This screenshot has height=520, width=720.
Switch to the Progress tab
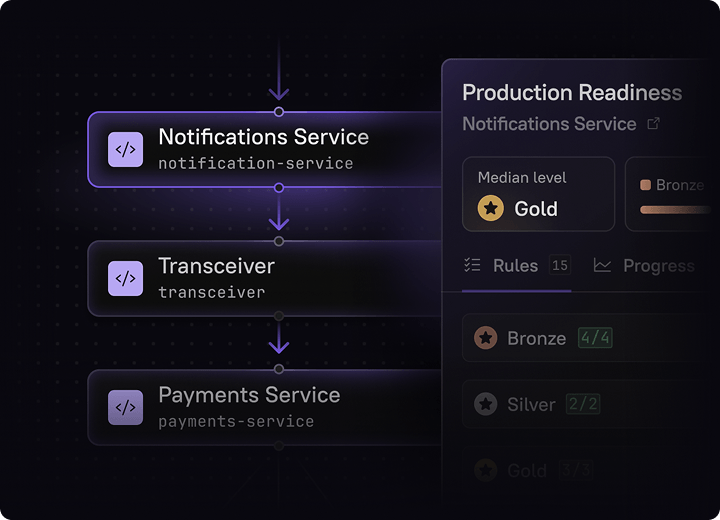[x=644, y=266]
